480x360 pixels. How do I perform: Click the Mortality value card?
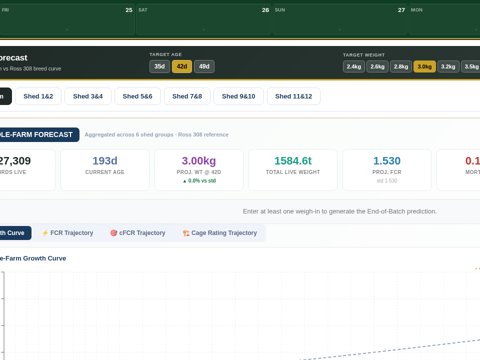[x=458, y=170]
